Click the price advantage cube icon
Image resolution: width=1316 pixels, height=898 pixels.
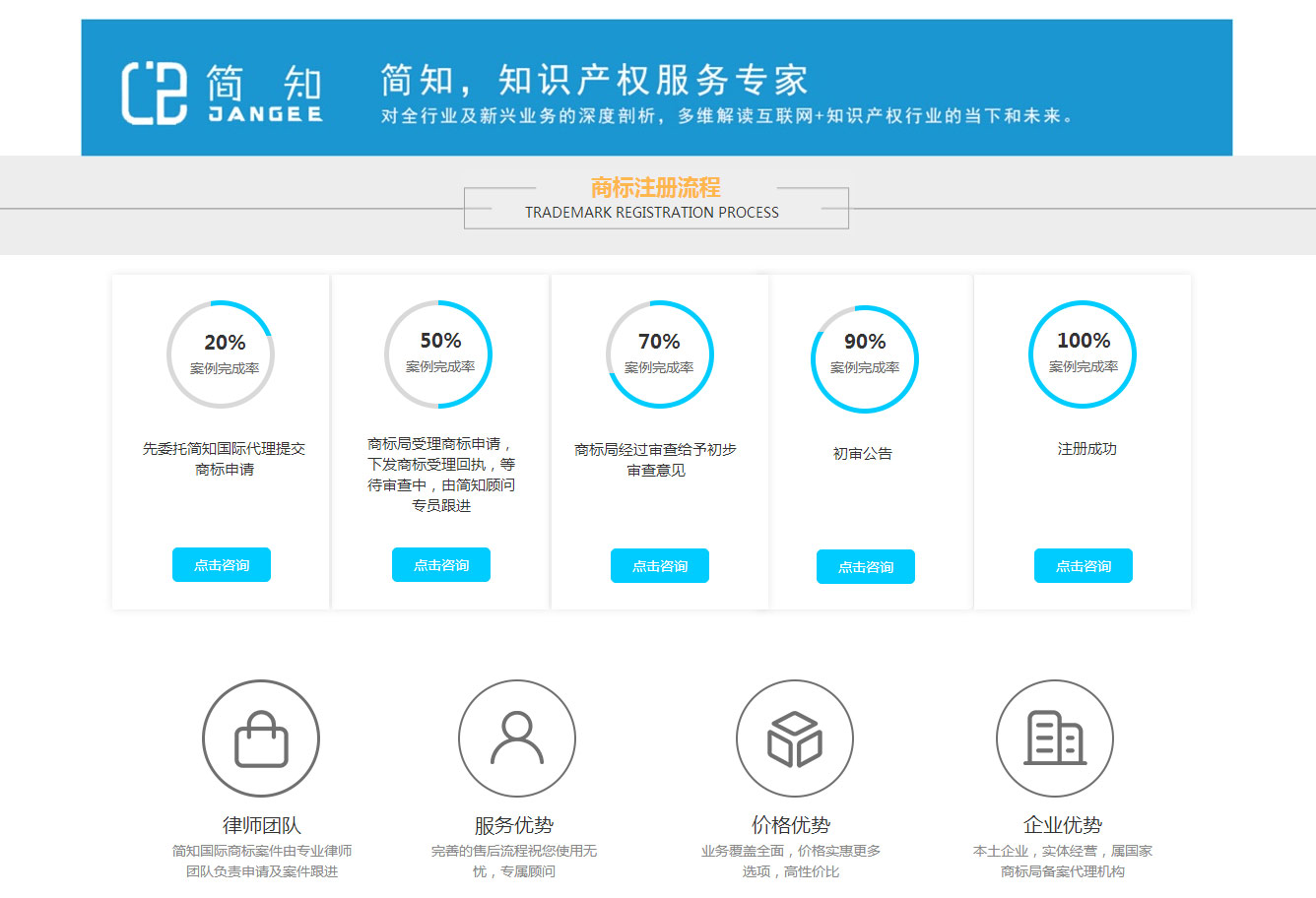[x=795, y=738]
